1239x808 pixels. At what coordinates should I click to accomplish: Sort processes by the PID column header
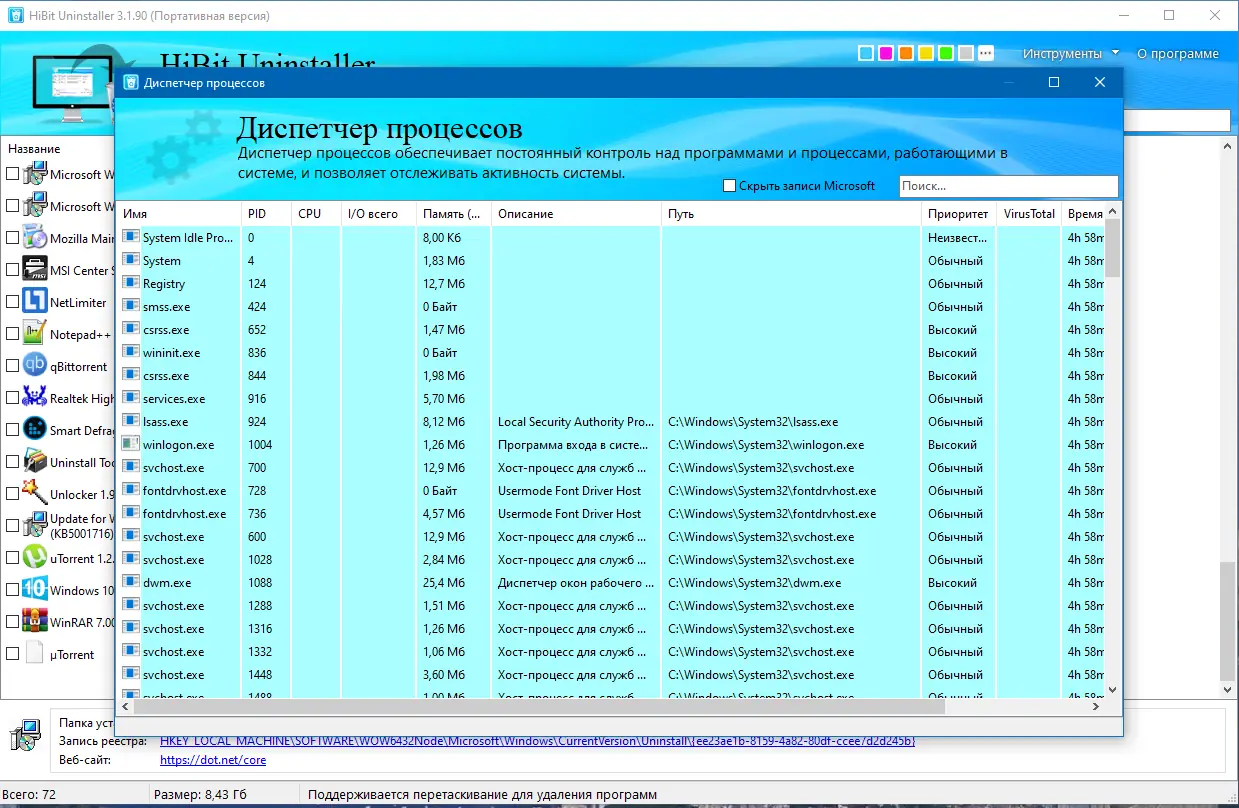[x=266, y=214]
